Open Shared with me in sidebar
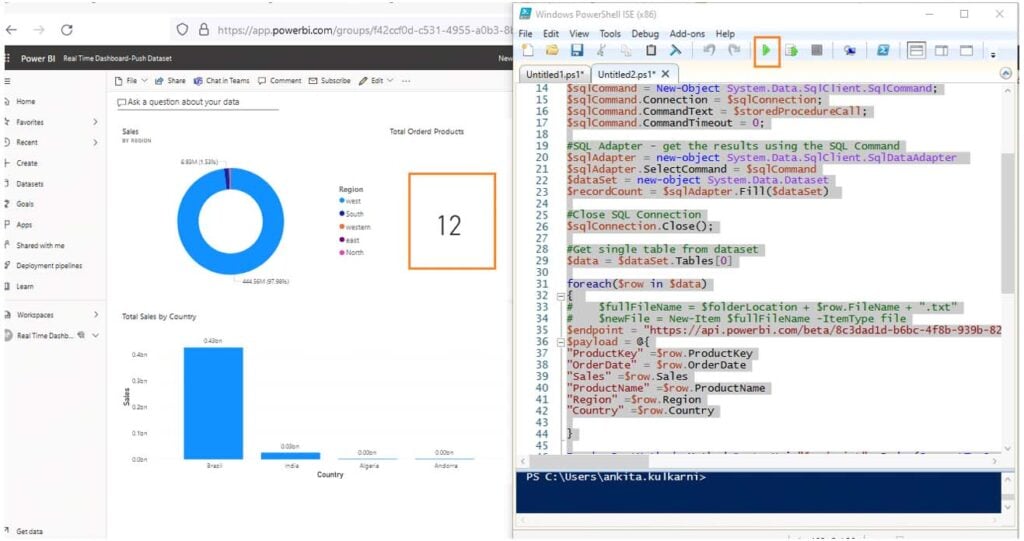Image resolution: width=1024 pixels, height=541 pixels. 40,245
